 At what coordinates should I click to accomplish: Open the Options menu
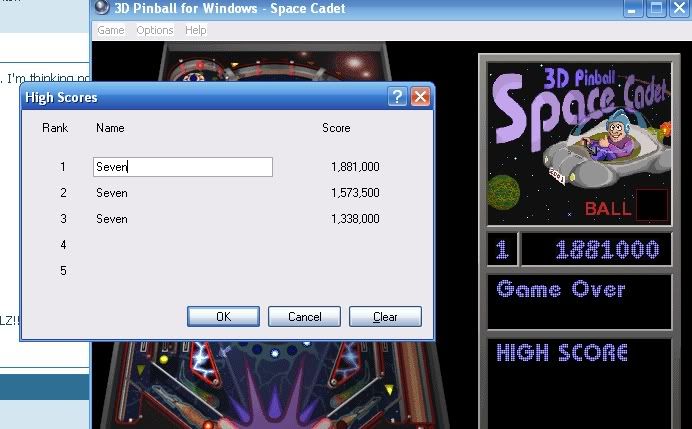tap(154, 30)
